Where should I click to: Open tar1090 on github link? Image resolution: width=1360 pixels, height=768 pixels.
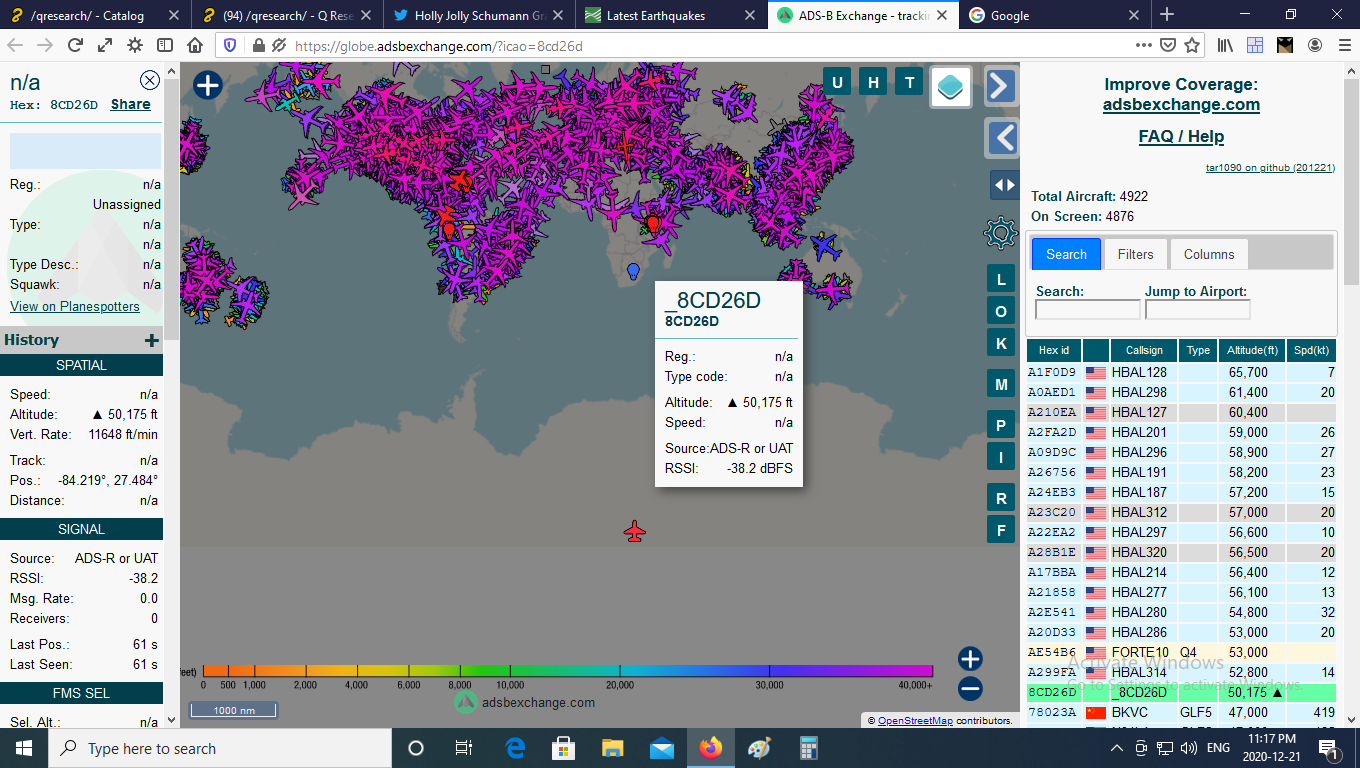[1270, 168]
